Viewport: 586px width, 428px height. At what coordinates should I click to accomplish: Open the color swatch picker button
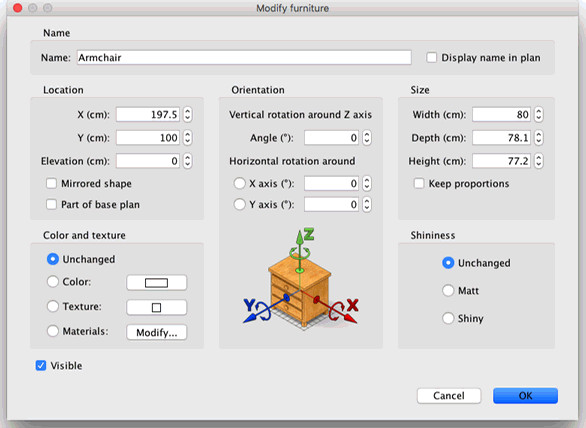157,283
